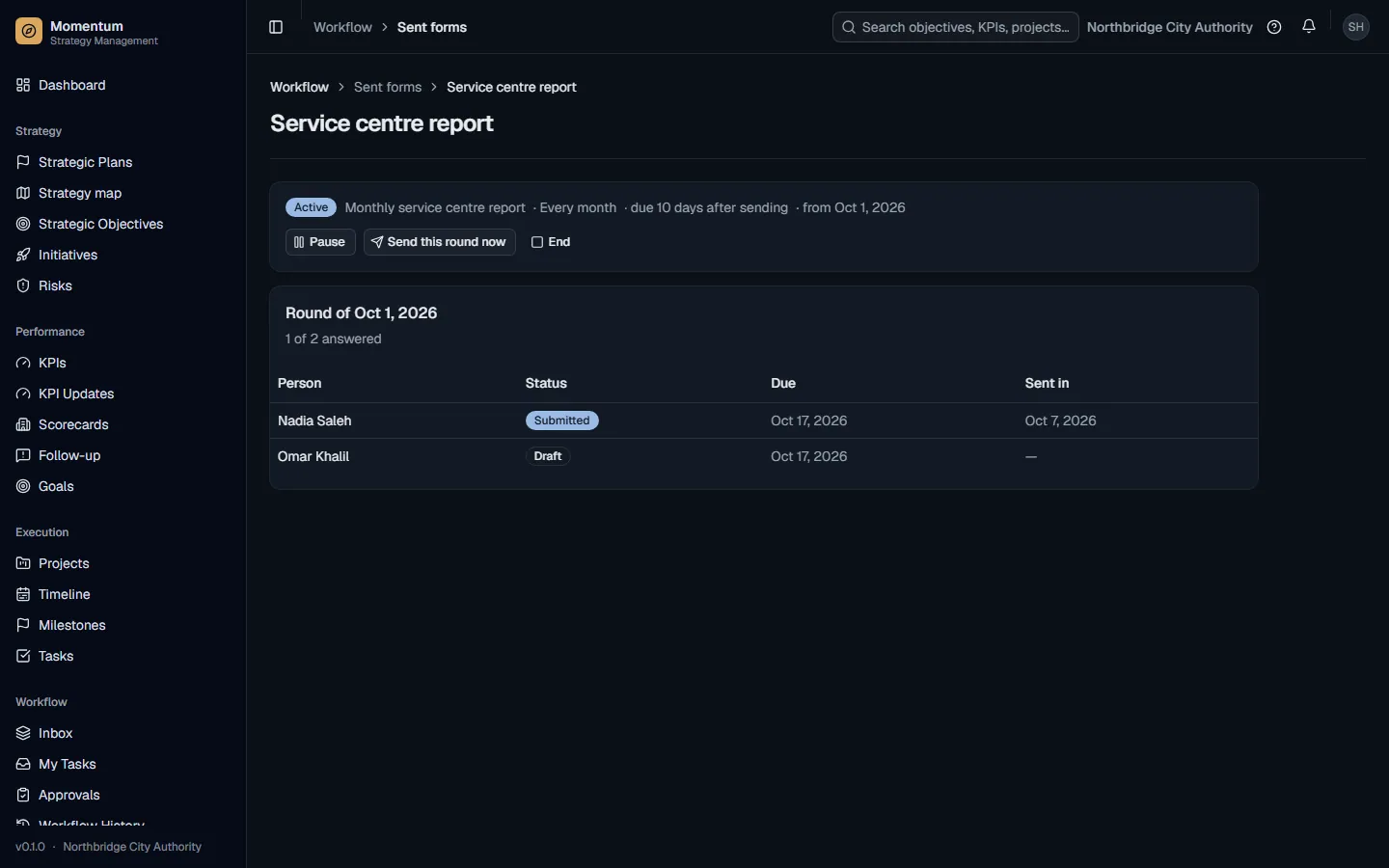Focus the search objectives field

(x=955, y=27)
